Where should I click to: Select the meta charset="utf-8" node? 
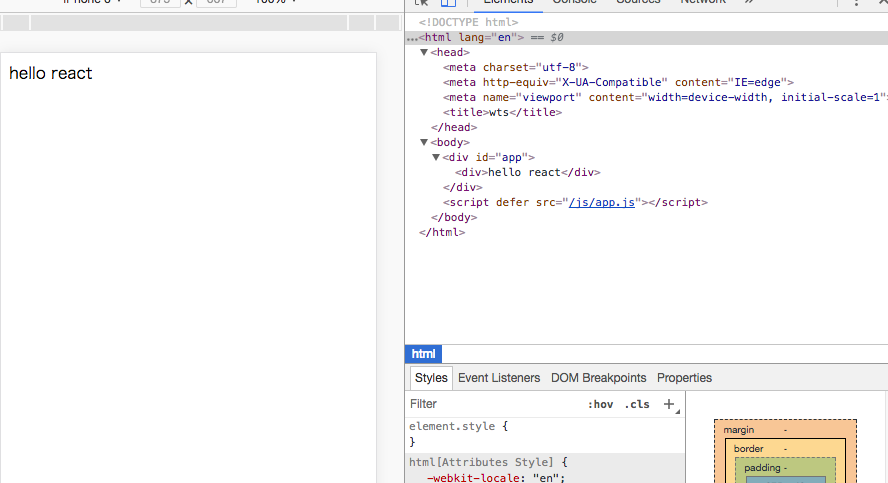coord(515,67)
